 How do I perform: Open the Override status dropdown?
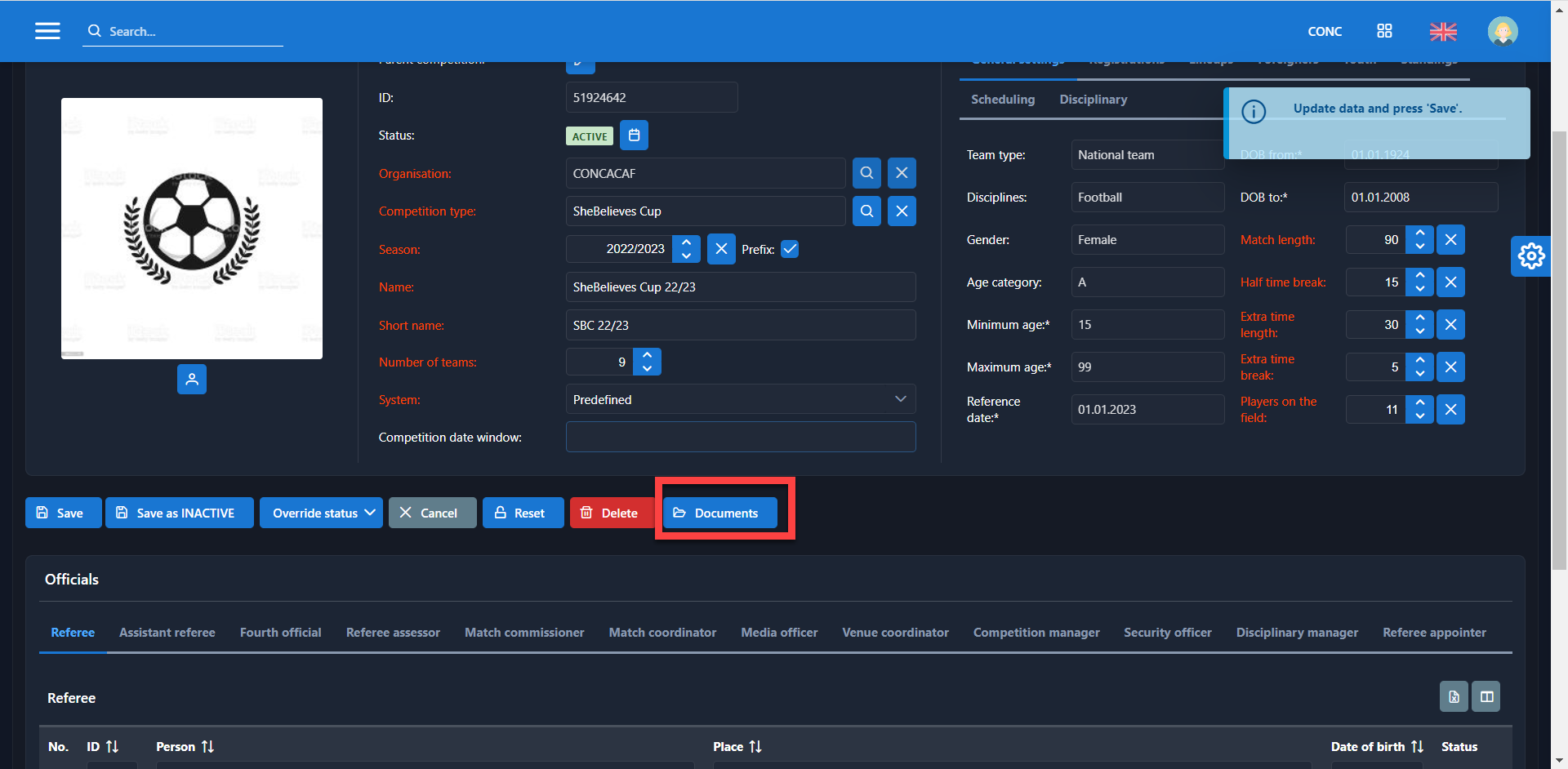321,513
